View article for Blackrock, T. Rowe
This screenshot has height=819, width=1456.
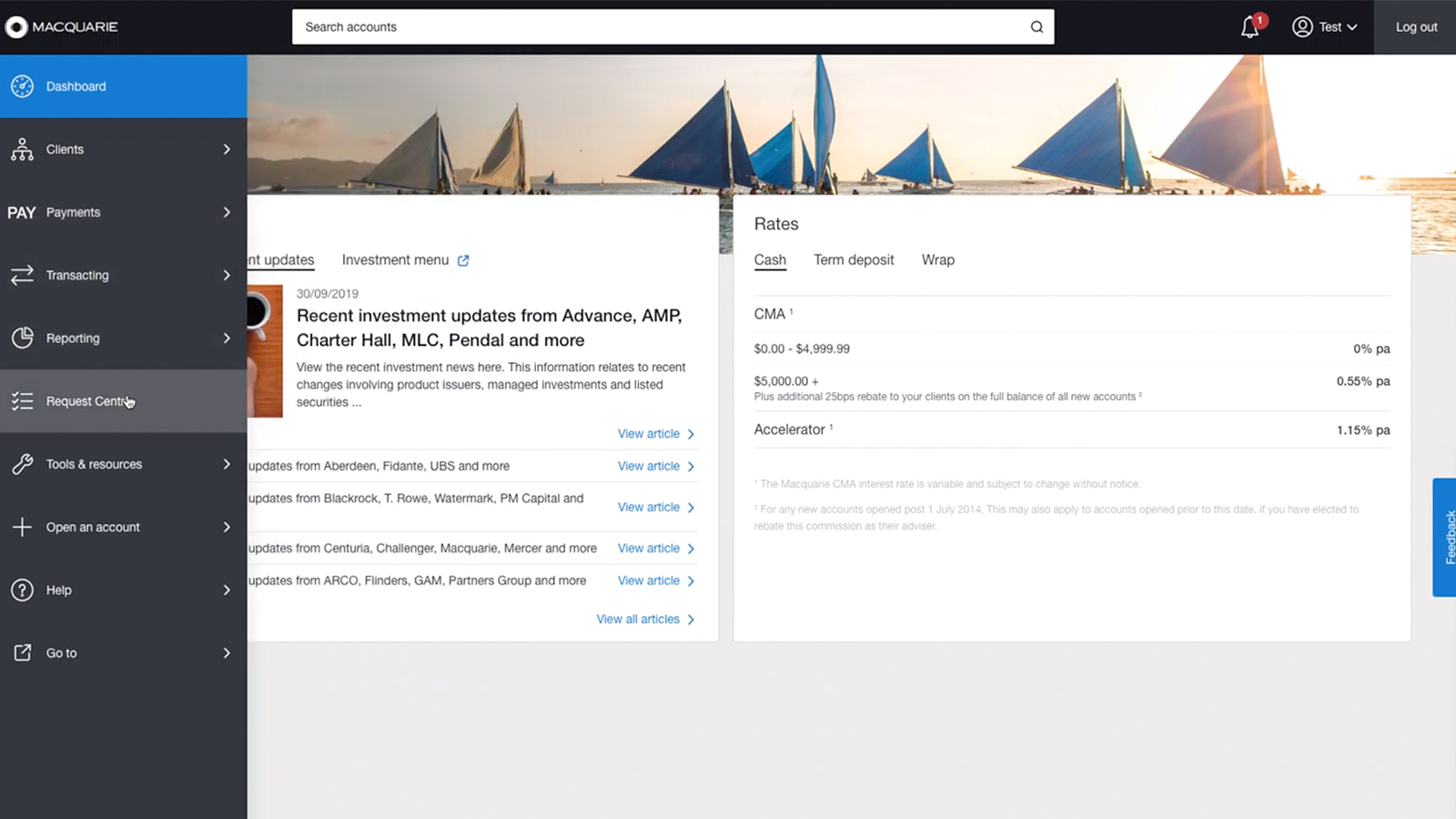click(656, 507)
